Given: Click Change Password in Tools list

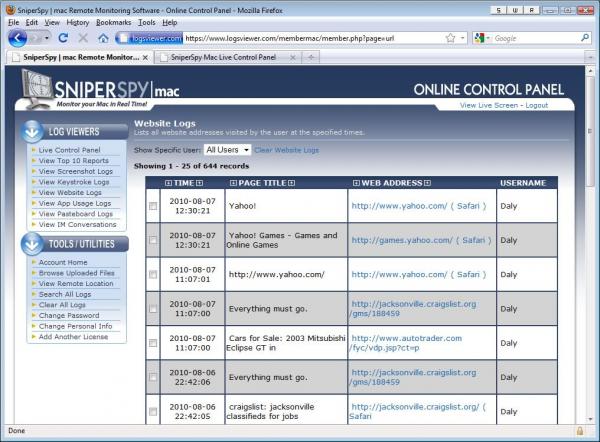Looking at the screenshot, I should tap(69, 316).
